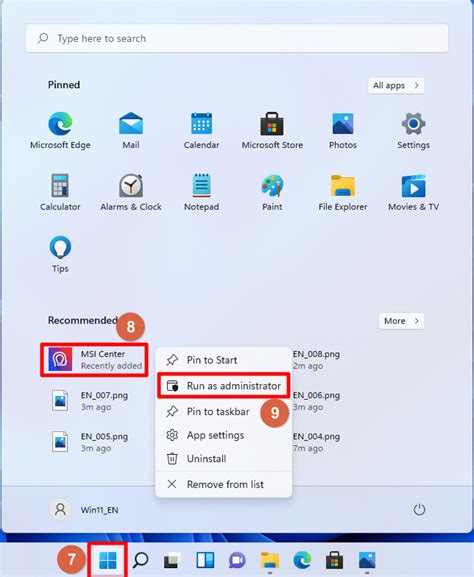Open EN_004.png from Recommended list
This screenshot has height=577, width=474.
point(316,442)
